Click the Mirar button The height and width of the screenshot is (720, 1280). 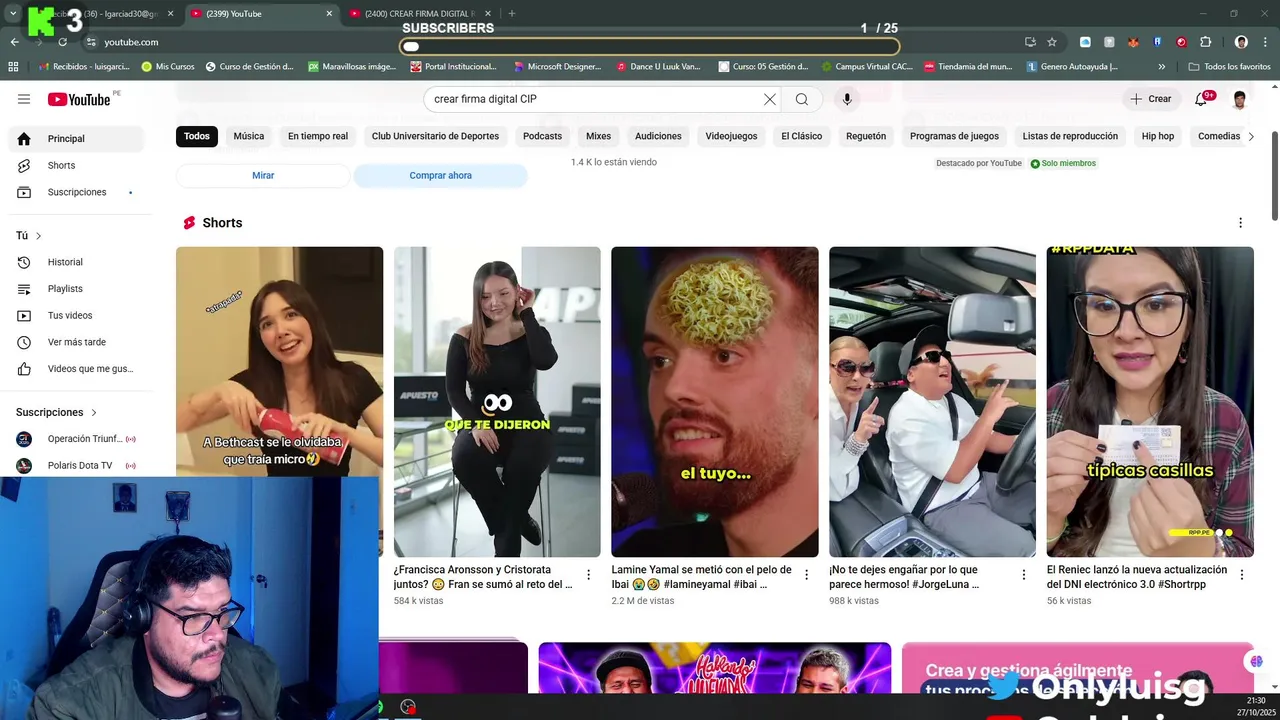263,175
